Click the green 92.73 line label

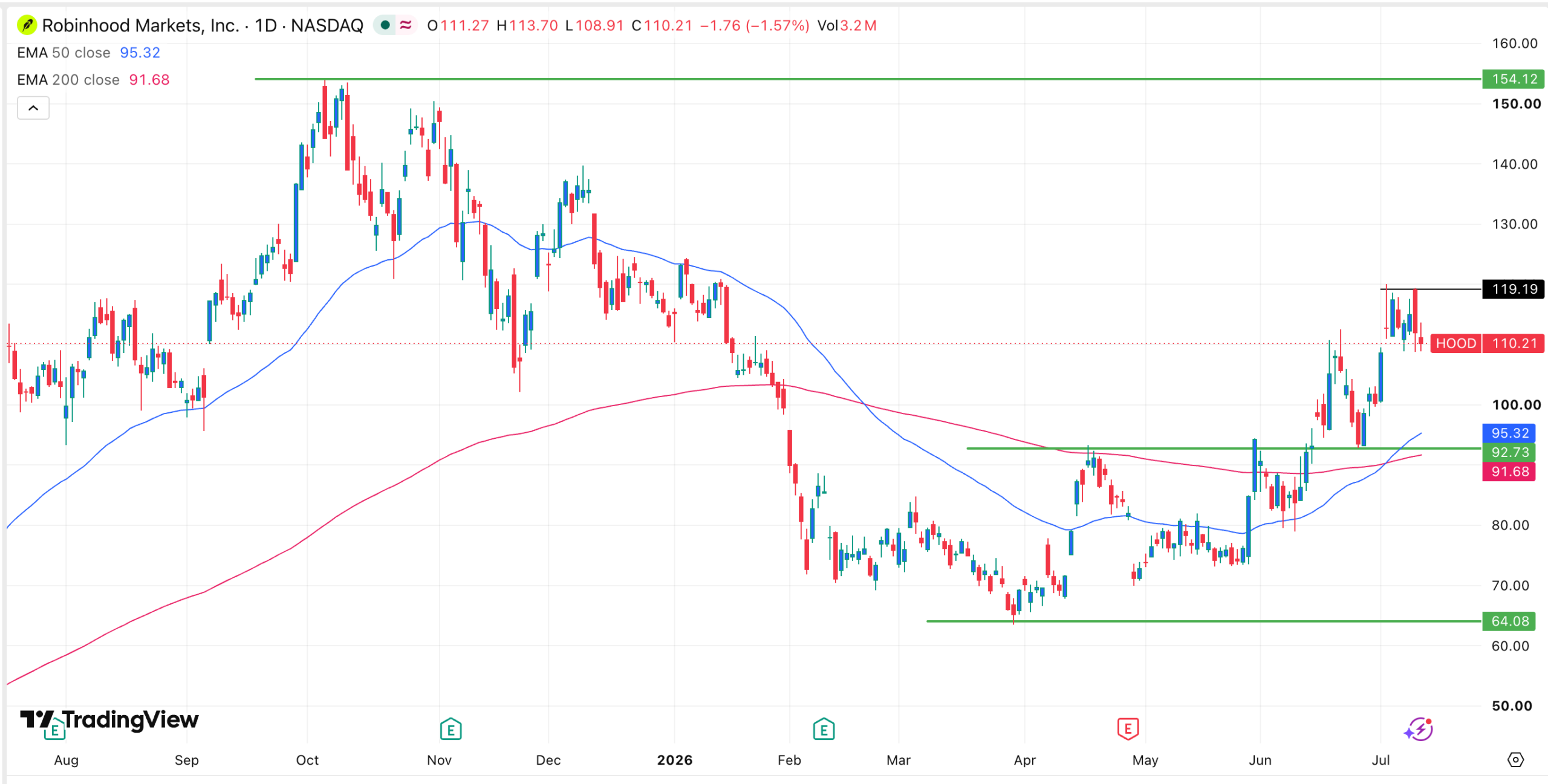pos(1509,452)
